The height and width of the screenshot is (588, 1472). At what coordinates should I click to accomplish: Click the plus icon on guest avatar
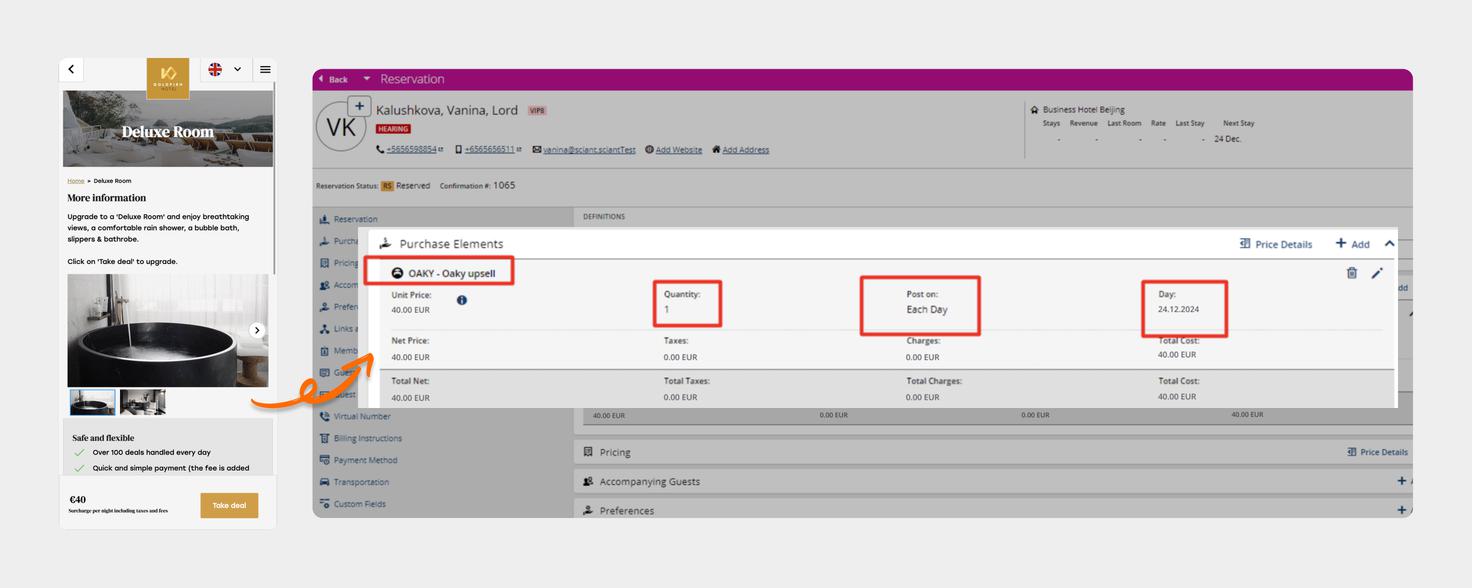coord(360,107)
